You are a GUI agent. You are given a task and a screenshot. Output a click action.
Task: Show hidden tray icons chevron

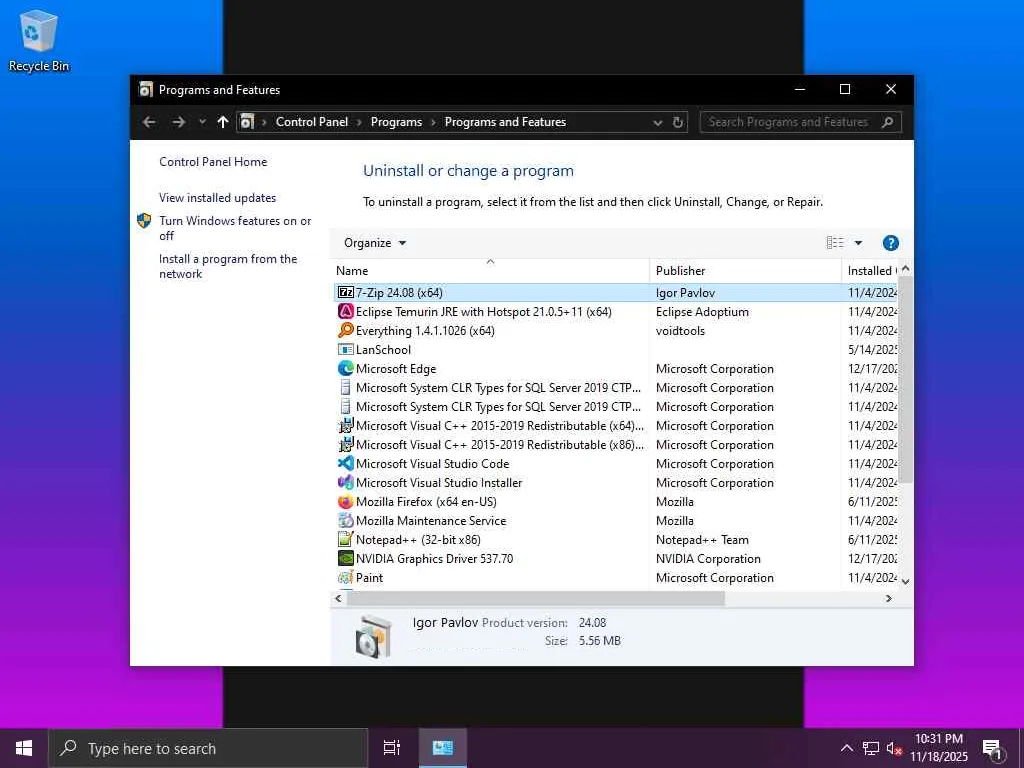[846, 748]
